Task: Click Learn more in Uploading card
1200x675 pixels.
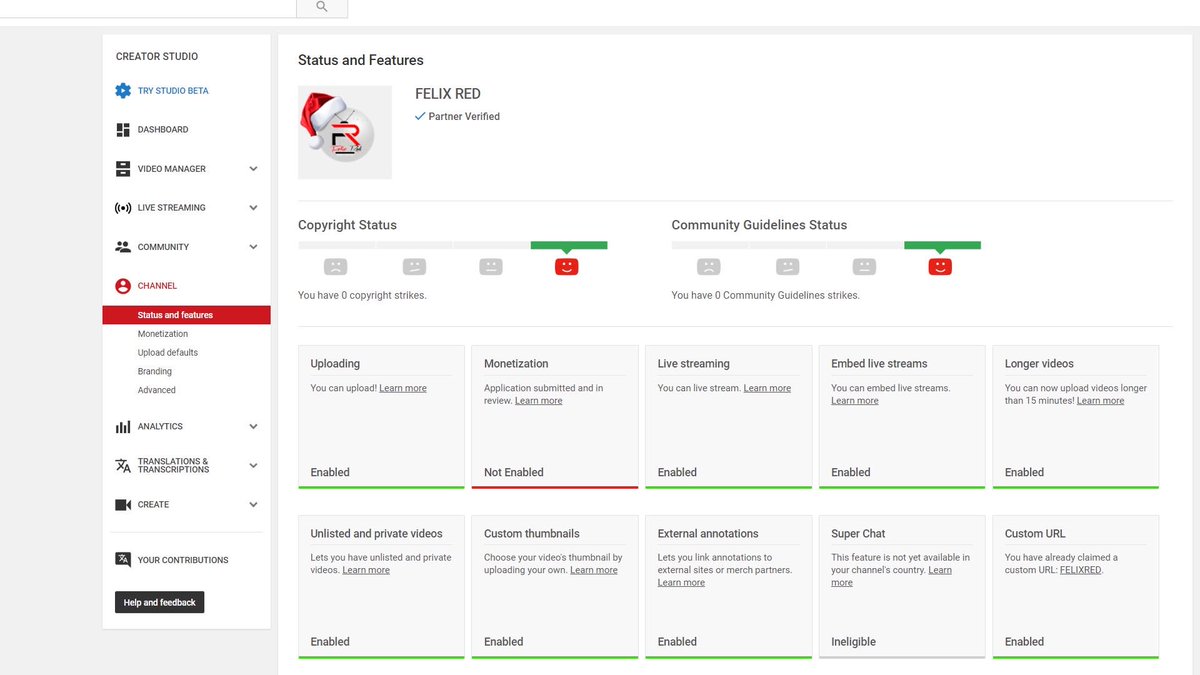Action: click(403, 388)
